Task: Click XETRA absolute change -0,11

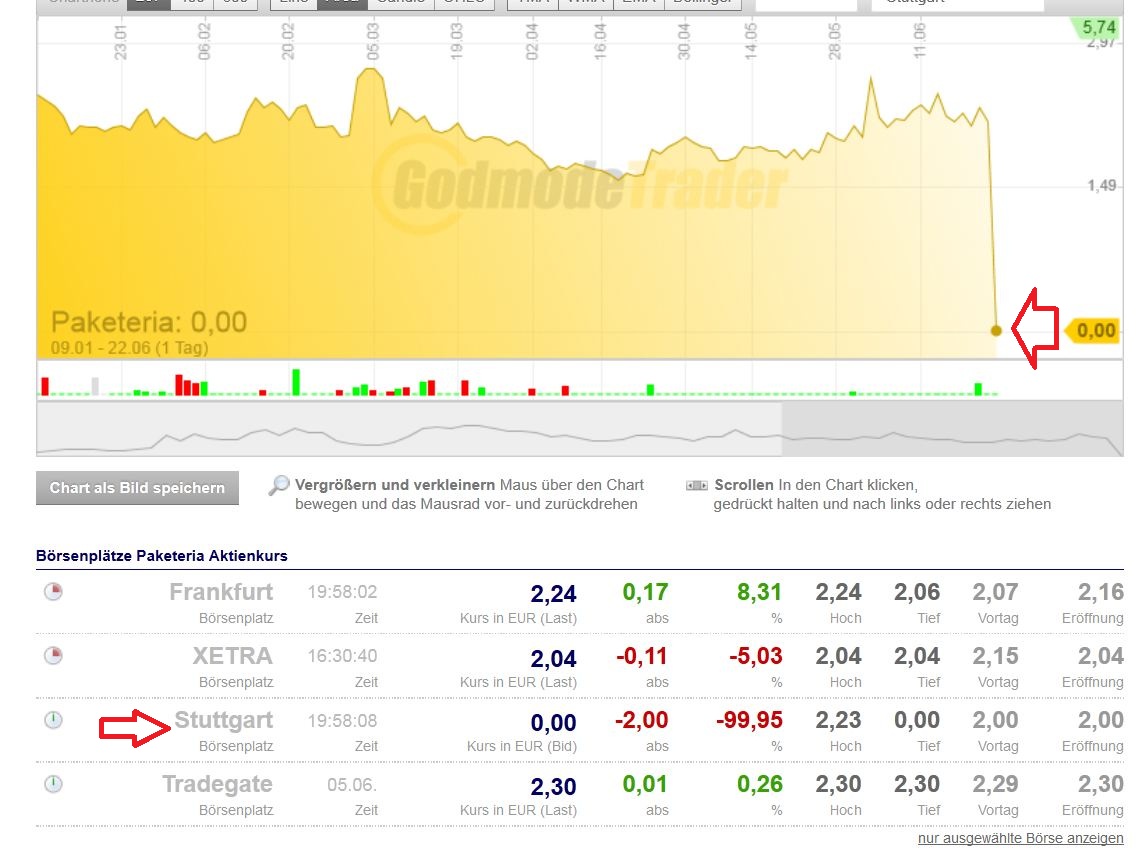Action: click(642, 656)
